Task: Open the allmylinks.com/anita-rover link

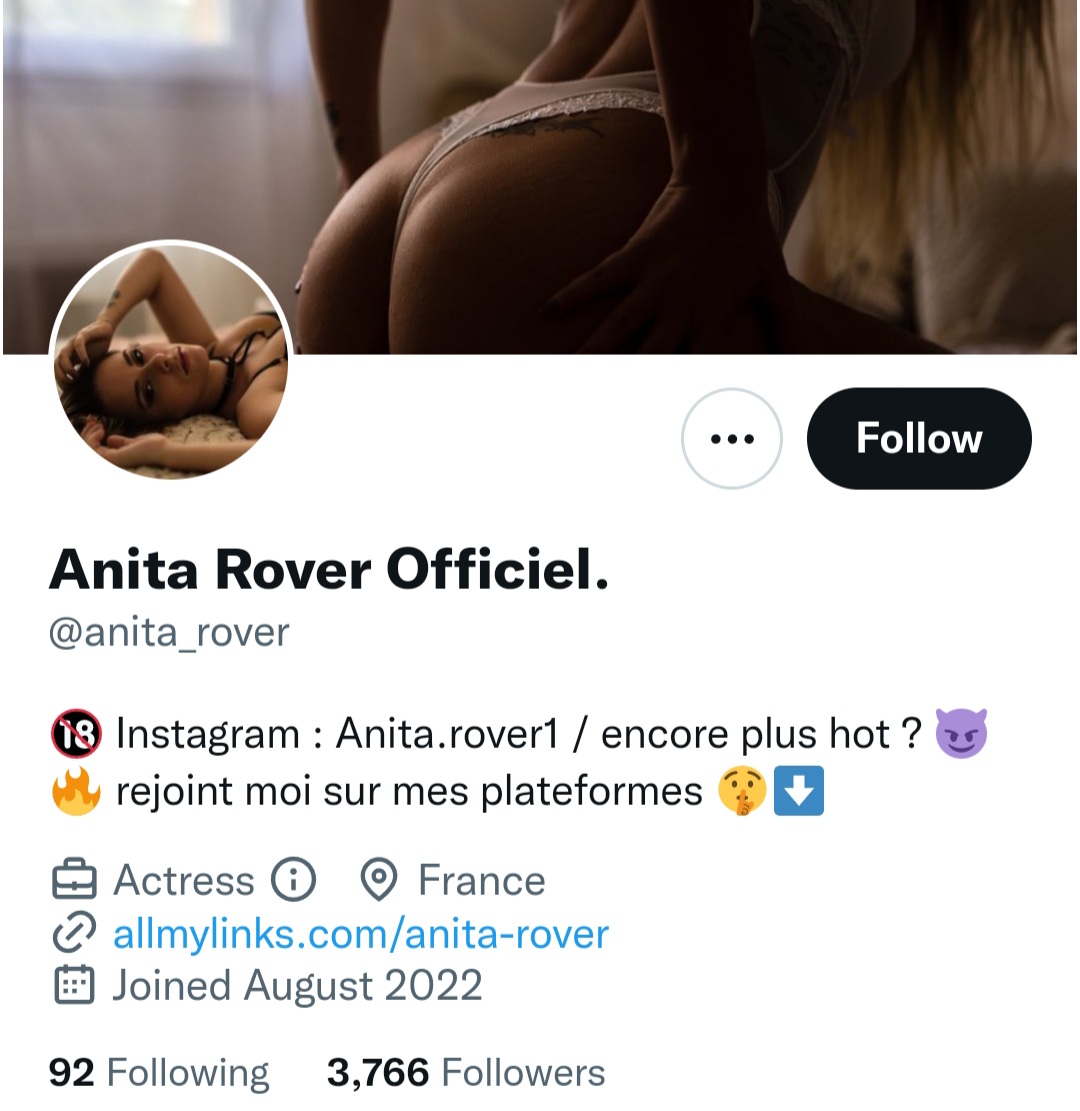Action: click(360, 934)
